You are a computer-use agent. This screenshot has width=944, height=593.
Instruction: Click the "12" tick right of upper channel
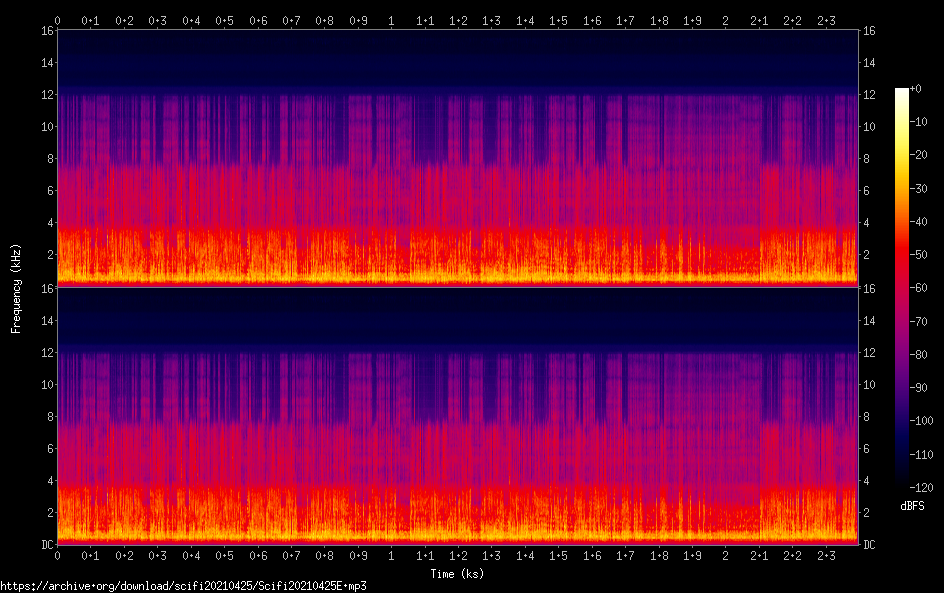click(x=869, y=95)
